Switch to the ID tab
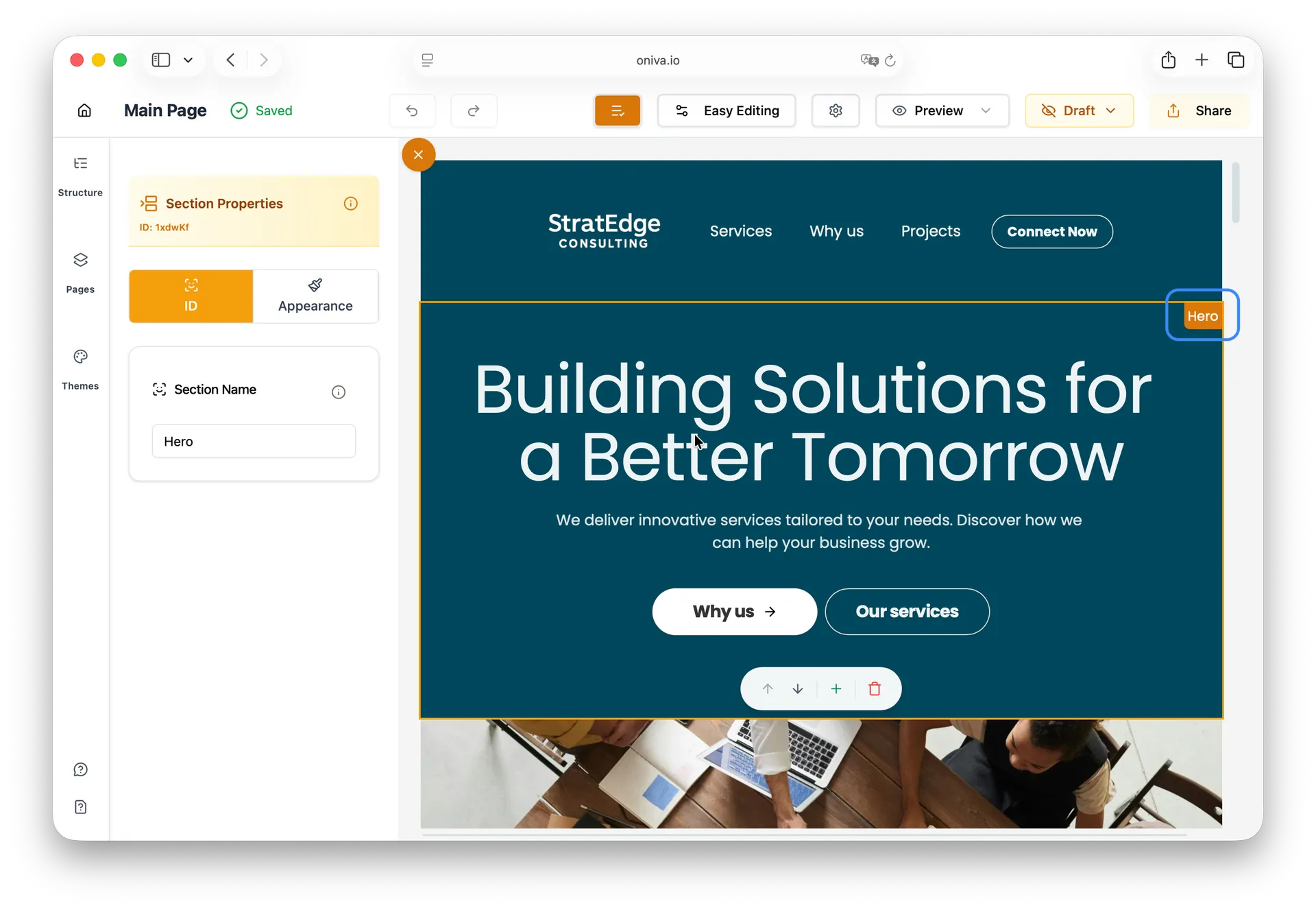The image size is (1316, 910). coord(191,296)
